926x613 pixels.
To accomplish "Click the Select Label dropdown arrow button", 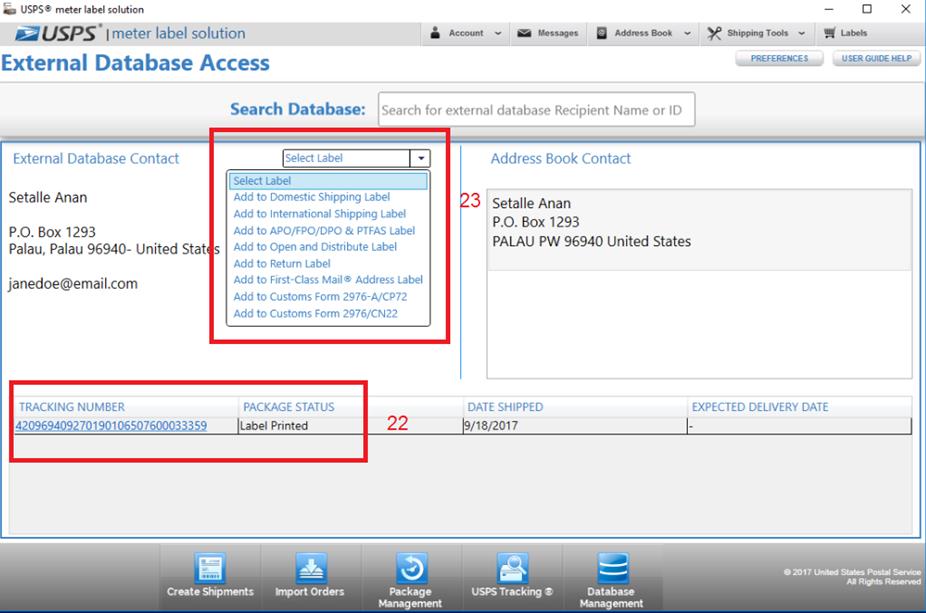I will tap(420, 158).
